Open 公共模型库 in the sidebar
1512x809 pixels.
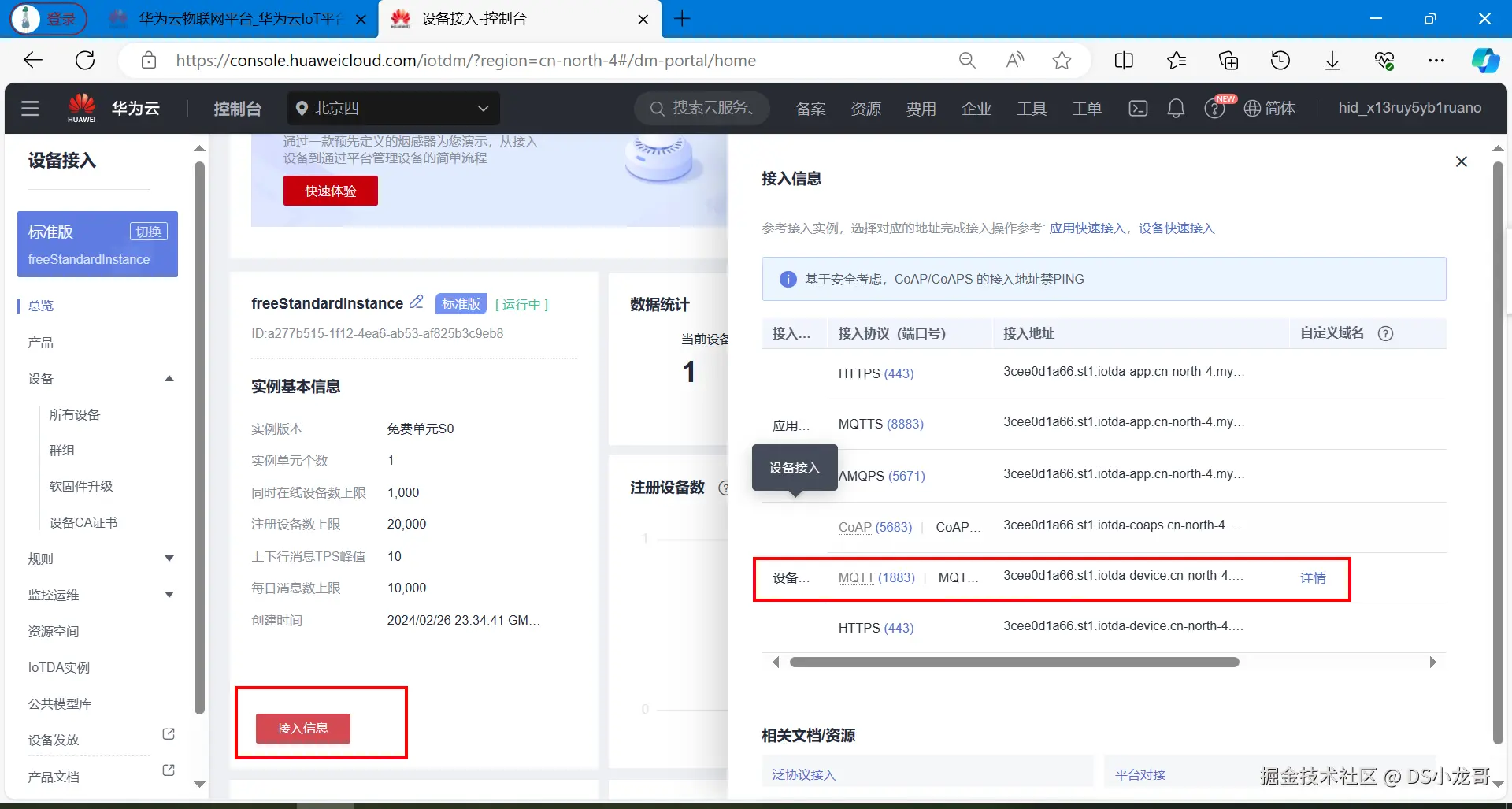(60, 704)
